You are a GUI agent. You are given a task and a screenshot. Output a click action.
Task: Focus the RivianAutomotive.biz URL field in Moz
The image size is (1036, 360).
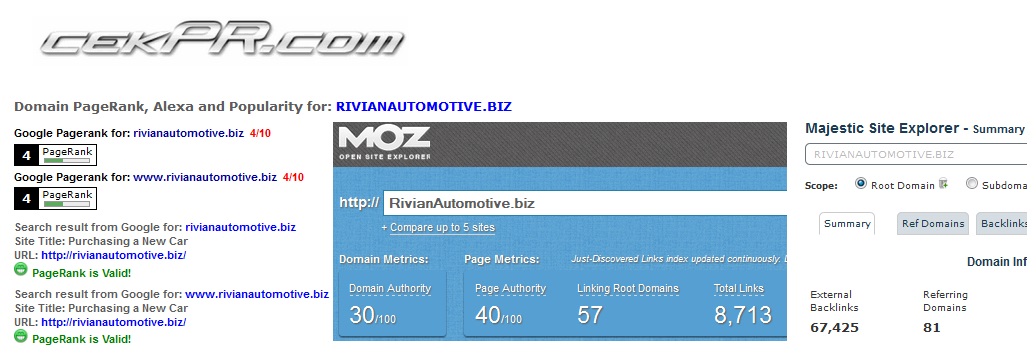(585, 203)
